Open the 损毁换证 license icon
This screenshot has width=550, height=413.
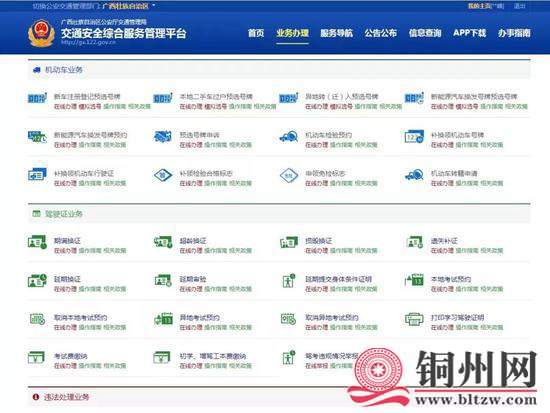click(289, 242)
